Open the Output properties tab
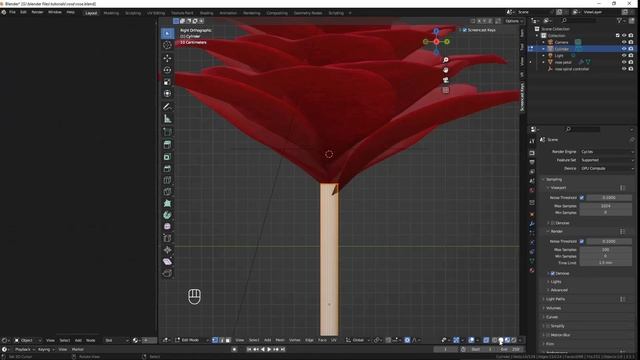The image size is (640, 360). 532,162
